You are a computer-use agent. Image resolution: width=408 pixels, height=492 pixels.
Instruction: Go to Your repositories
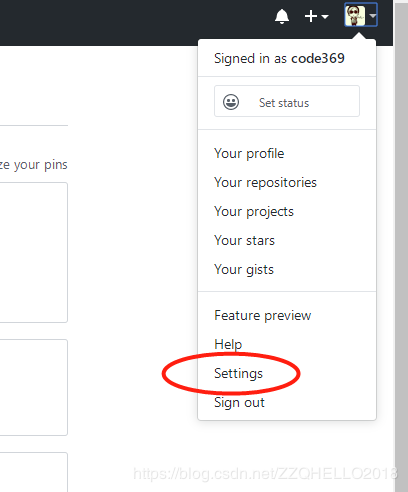(265, 183)
